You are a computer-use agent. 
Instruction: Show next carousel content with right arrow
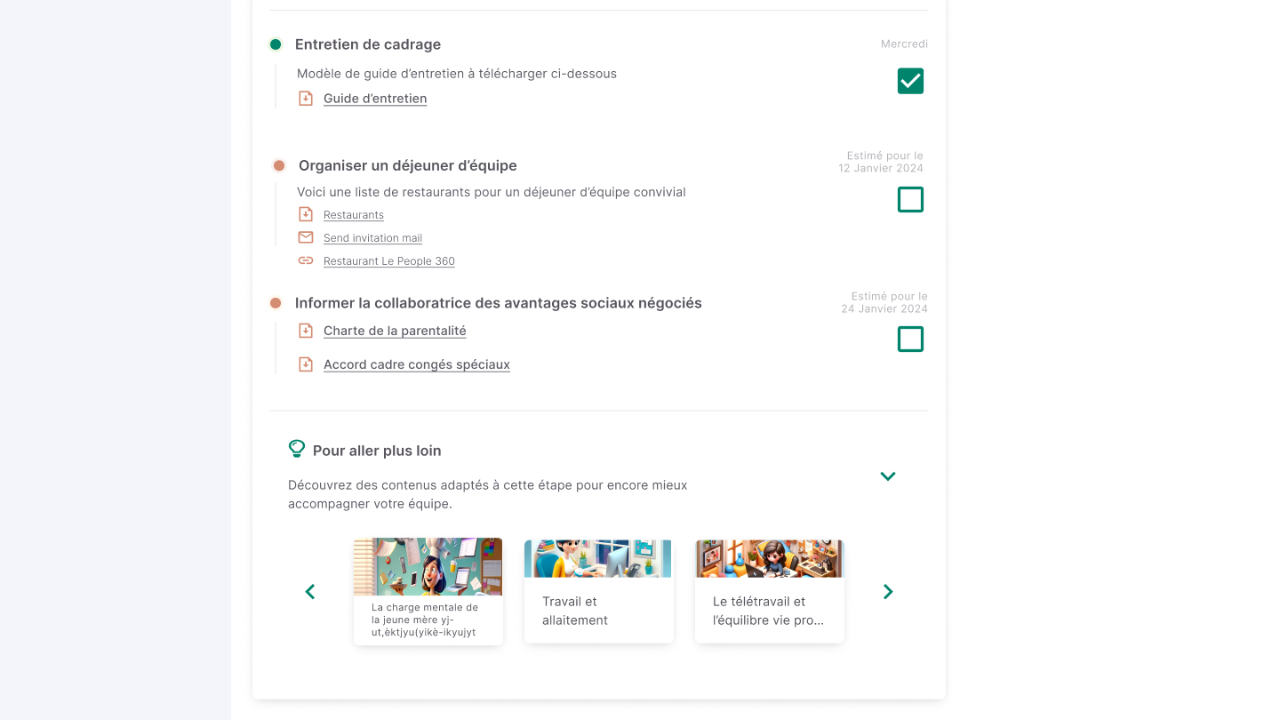pos(888,592)
